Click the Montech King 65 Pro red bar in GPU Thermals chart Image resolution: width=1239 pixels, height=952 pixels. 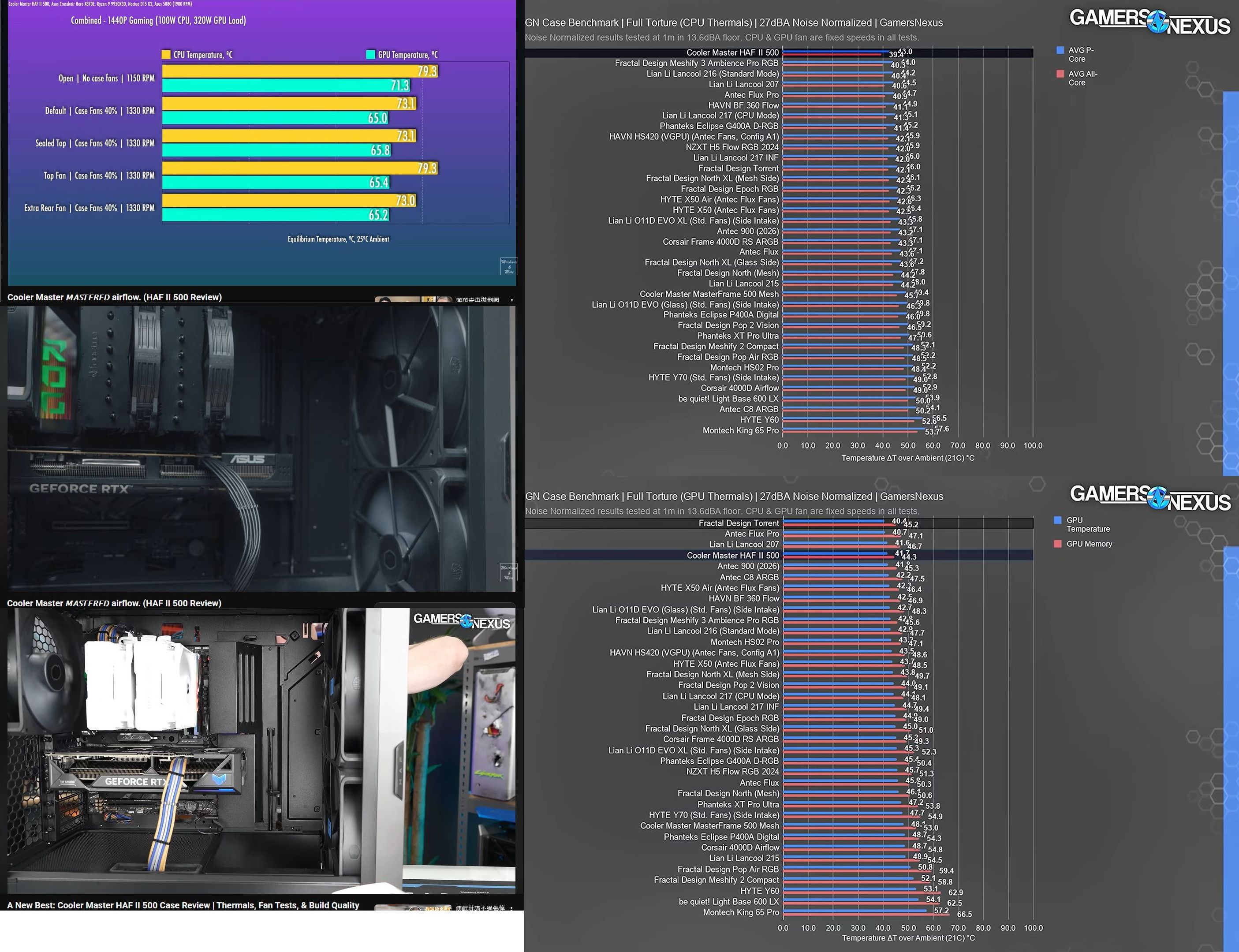click(866, 915)
